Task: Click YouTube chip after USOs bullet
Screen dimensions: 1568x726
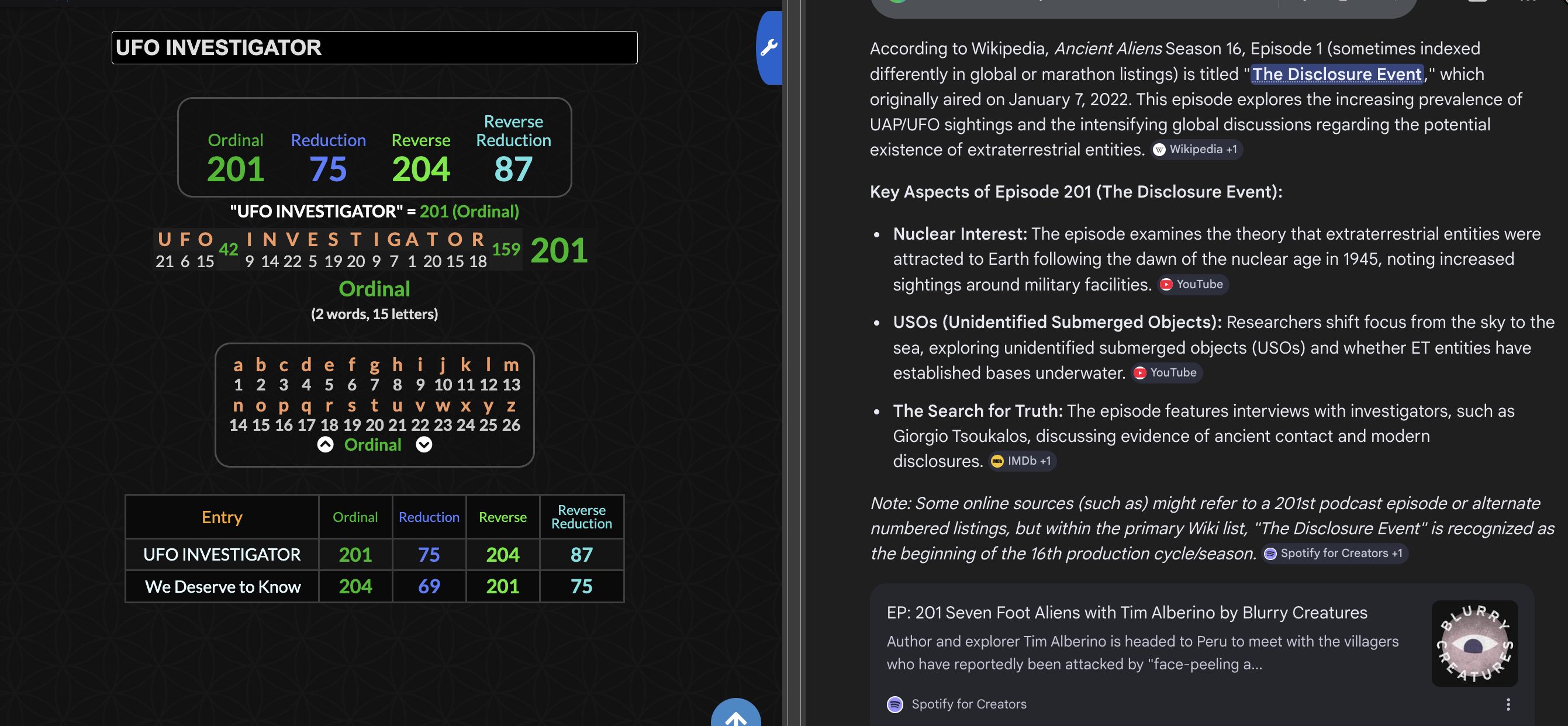Action: click(1166, 372)
